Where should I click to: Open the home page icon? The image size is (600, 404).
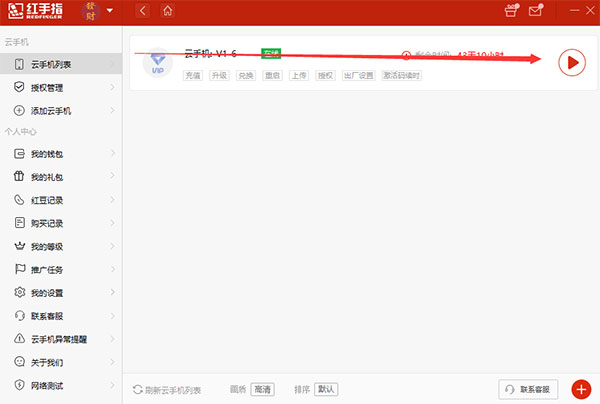168,11
